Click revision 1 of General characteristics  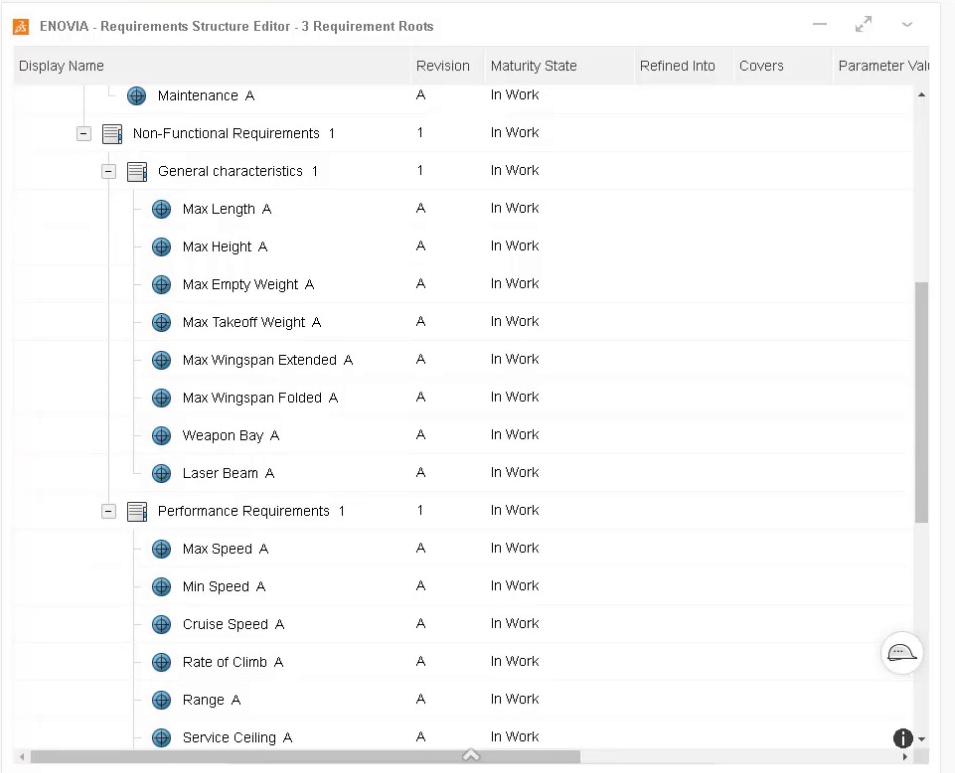point(420,171)
